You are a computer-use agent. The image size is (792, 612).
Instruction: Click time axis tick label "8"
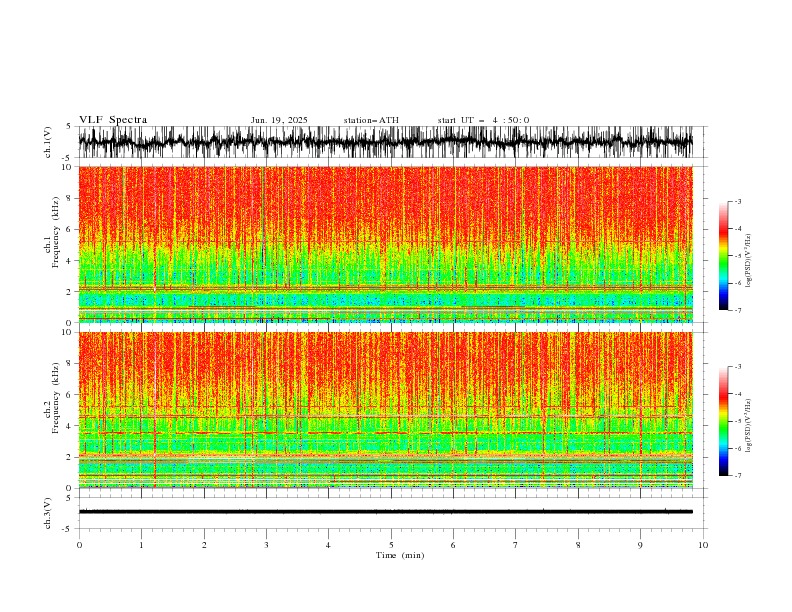[x=578, y=545]
